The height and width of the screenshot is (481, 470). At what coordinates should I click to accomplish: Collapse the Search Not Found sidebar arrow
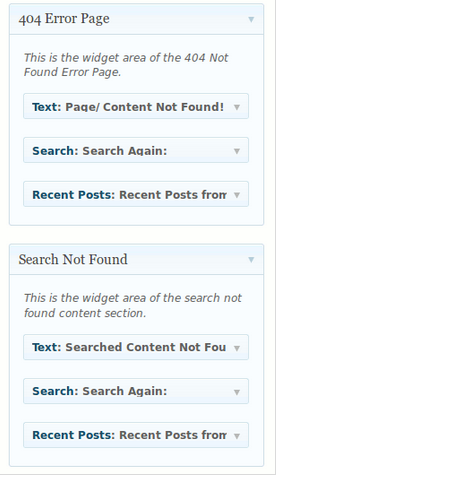[x=251, y=259]
